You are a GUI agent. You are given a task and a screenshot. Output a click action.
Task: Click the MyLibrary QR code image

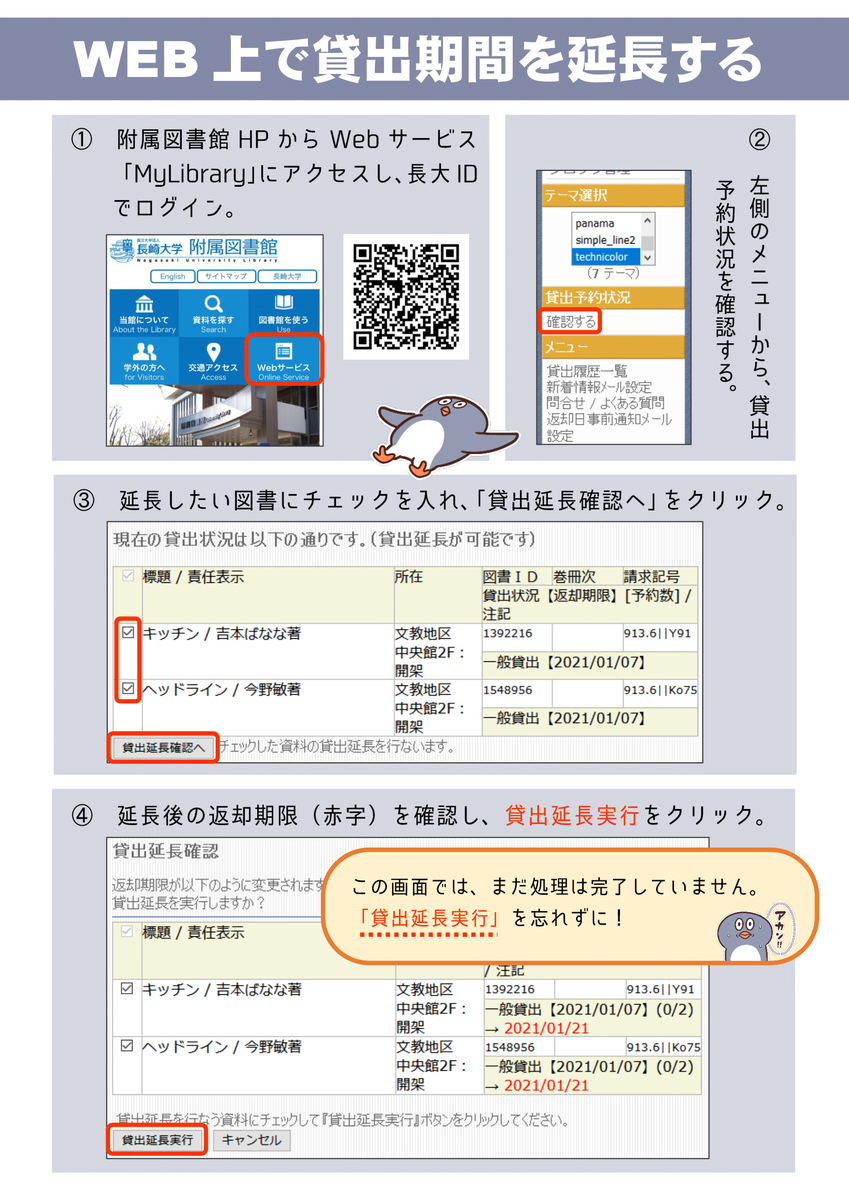click(x=406, y=297)
